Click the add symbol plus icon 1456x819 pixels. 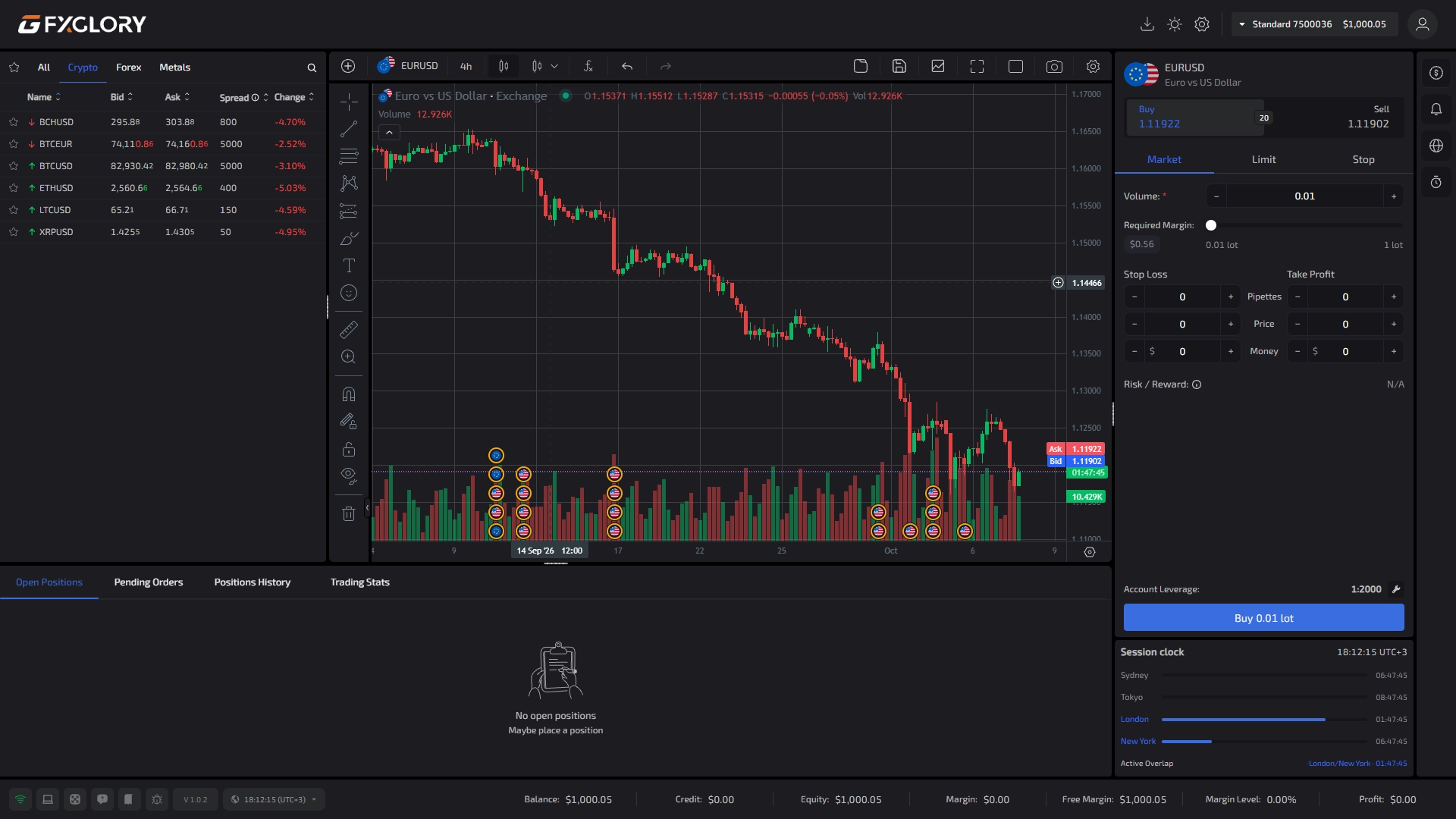click(x=348, y=66)
